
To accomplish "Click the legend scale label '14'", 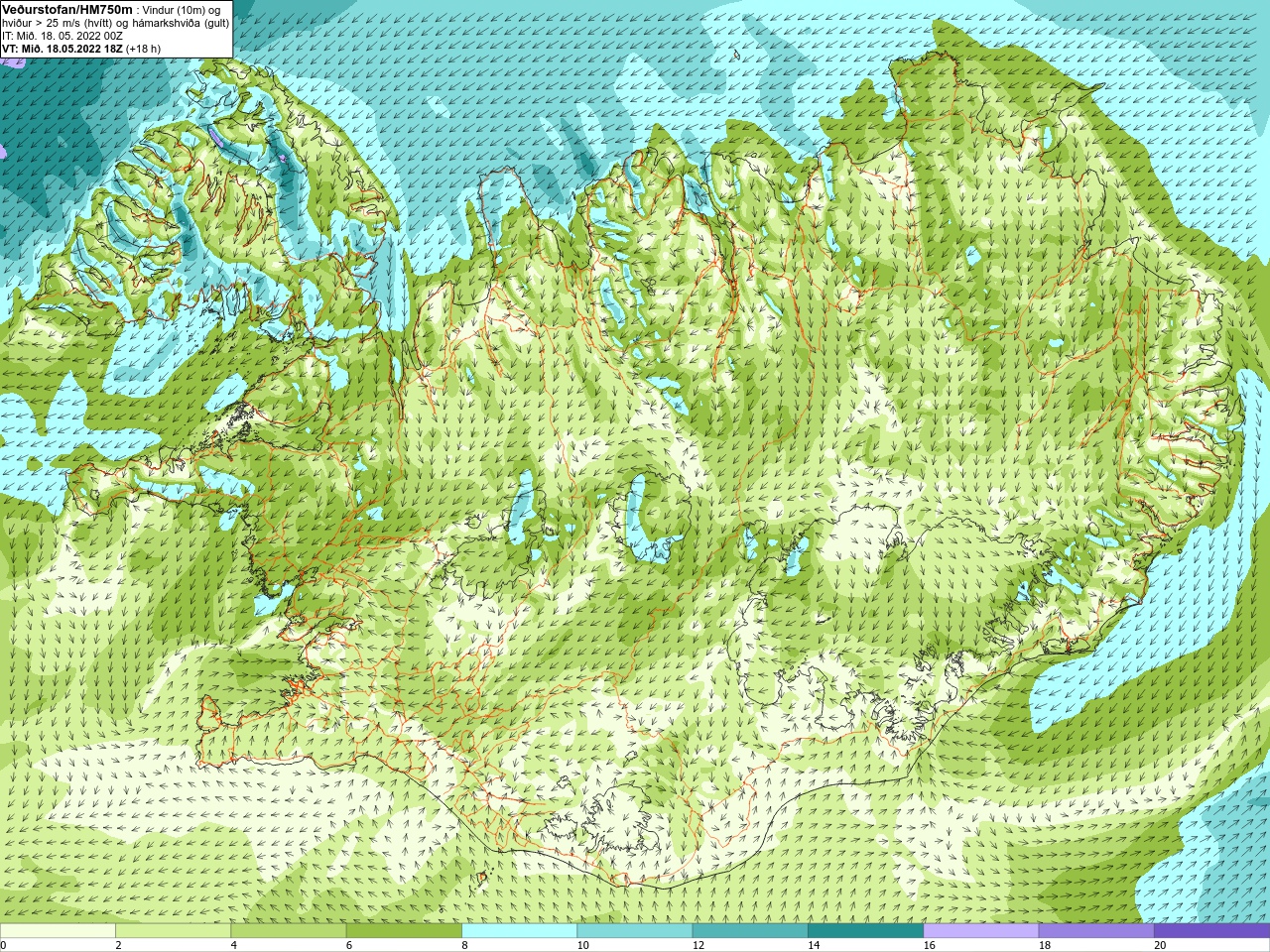I will point(814,945).
